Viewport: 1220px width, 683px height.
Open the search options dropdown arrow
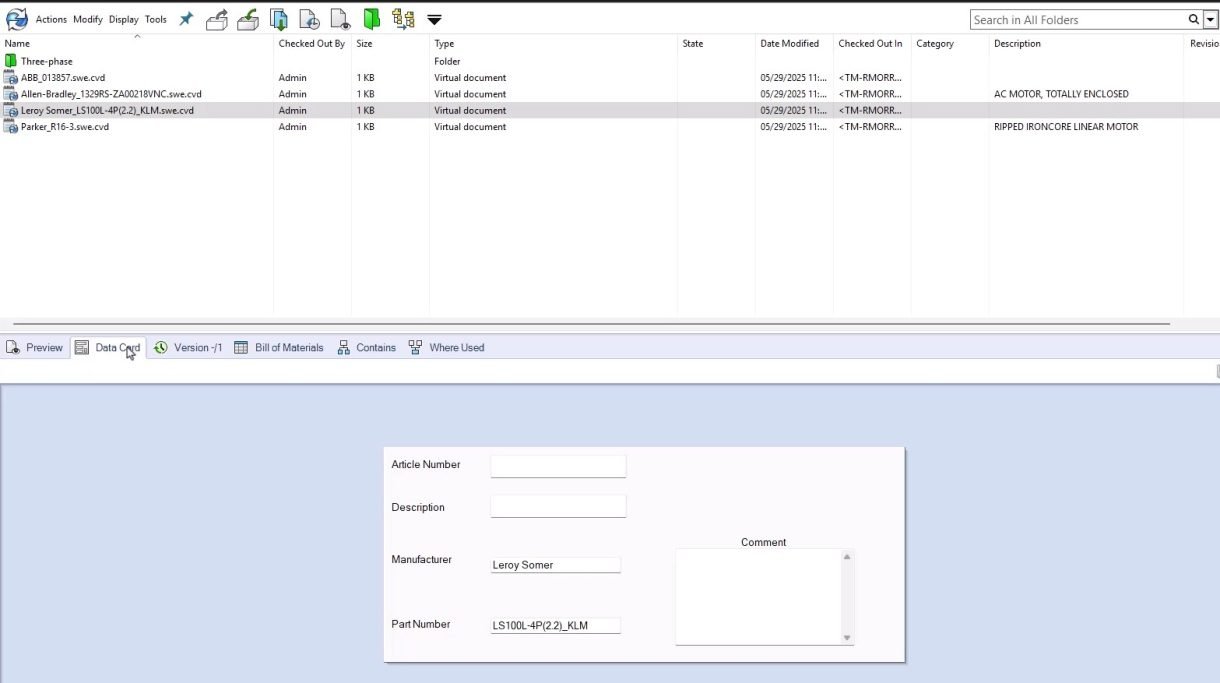(x=1208, y=20)
